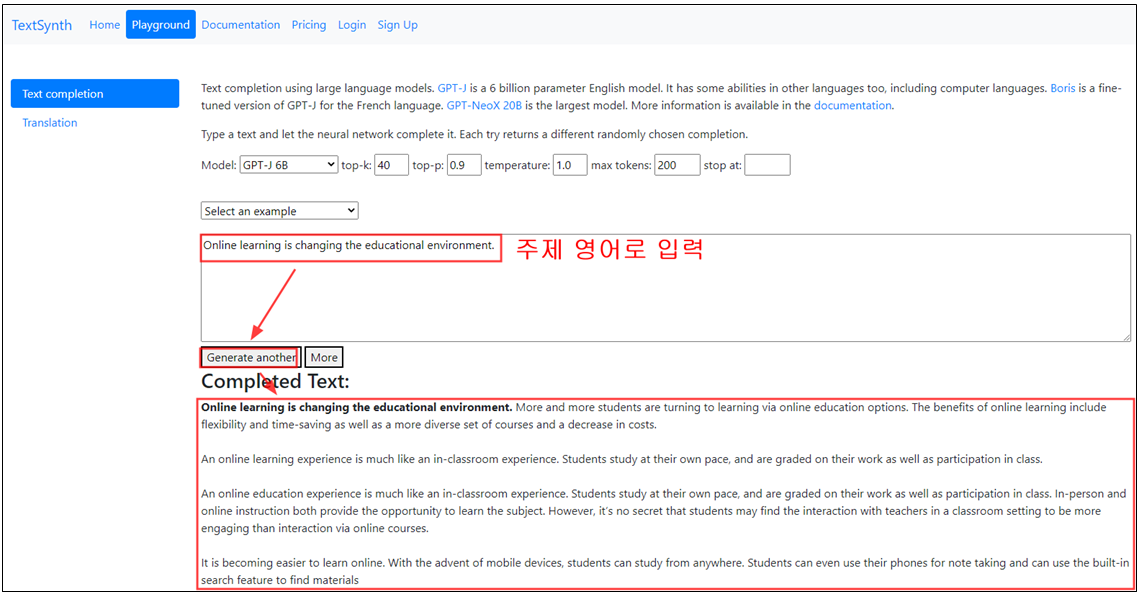The height and width of the screenshot is (597, 1142).
Task: Open the GPT-NeoX 20B link
Action: (x=484, y=105)
